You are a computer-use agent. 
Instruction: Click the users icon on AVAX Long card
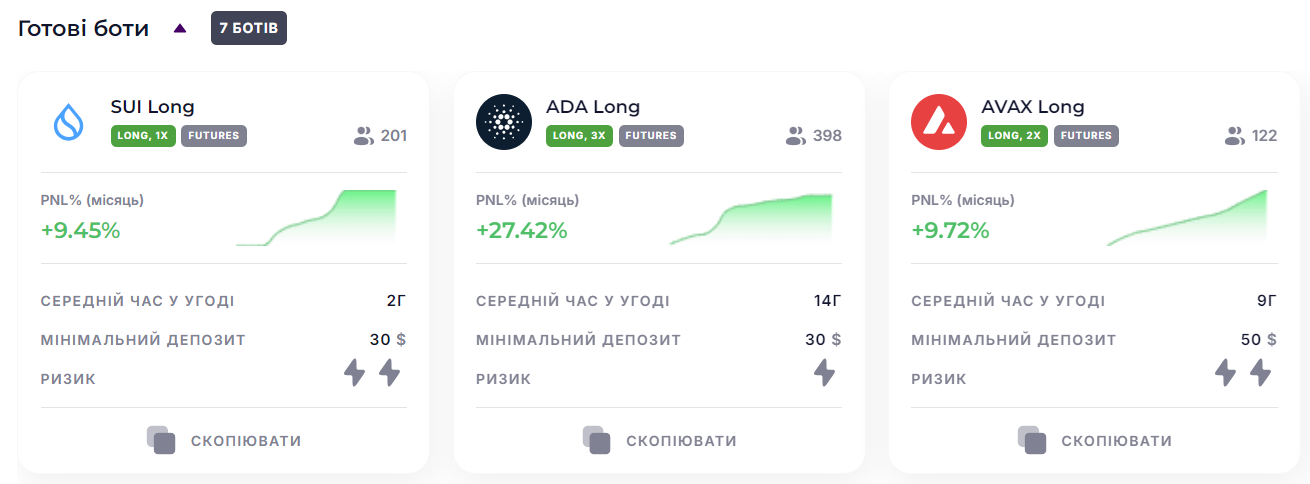pos(1235,136)
